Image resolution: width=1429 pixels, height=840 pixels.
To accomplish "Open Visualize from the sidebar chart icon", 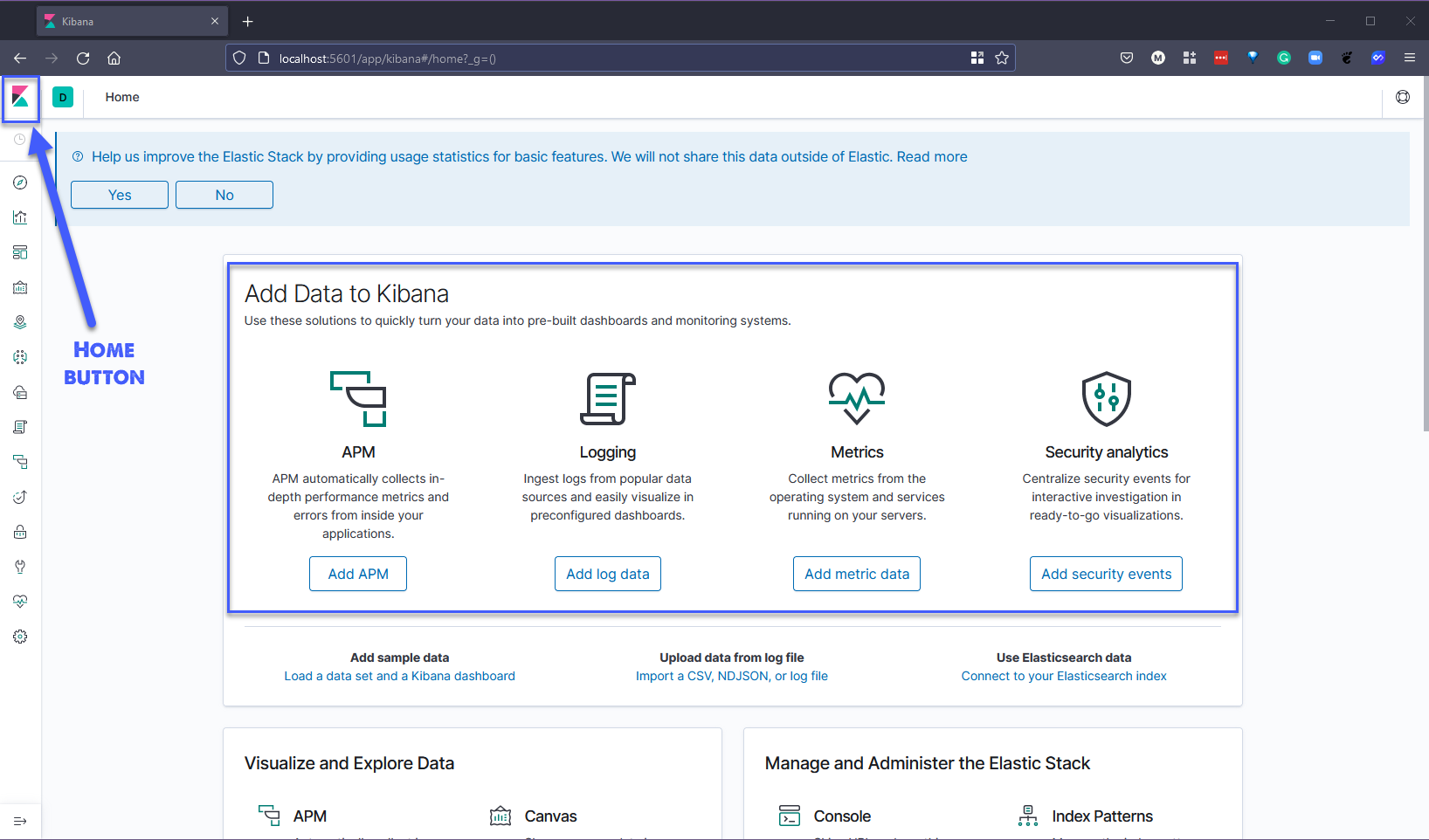I will coord(20,217).
